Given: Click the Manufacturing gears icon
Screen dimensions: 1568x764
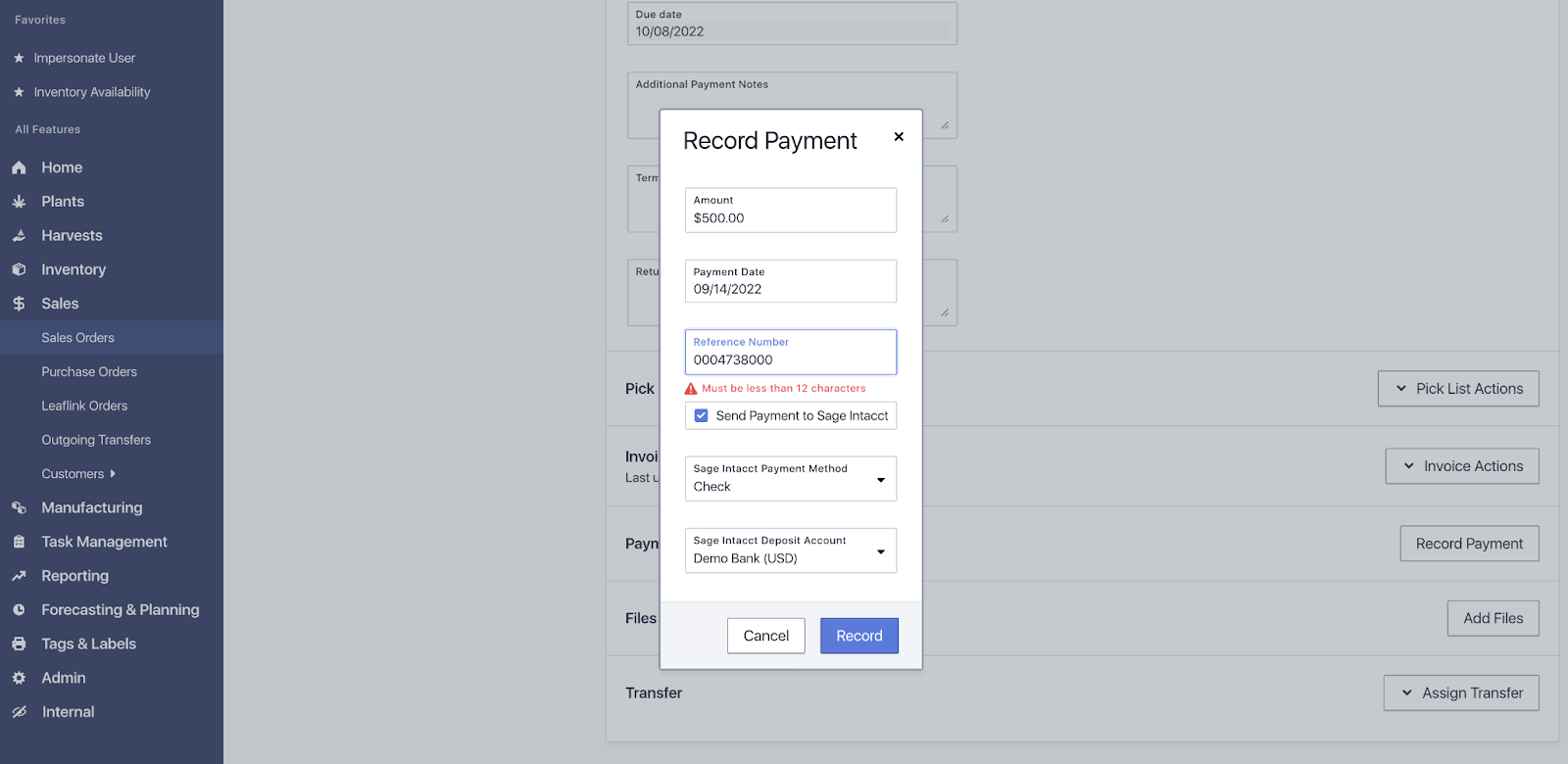Looking at the screenshot, I should pyautogui.click(x=19, y=507).
